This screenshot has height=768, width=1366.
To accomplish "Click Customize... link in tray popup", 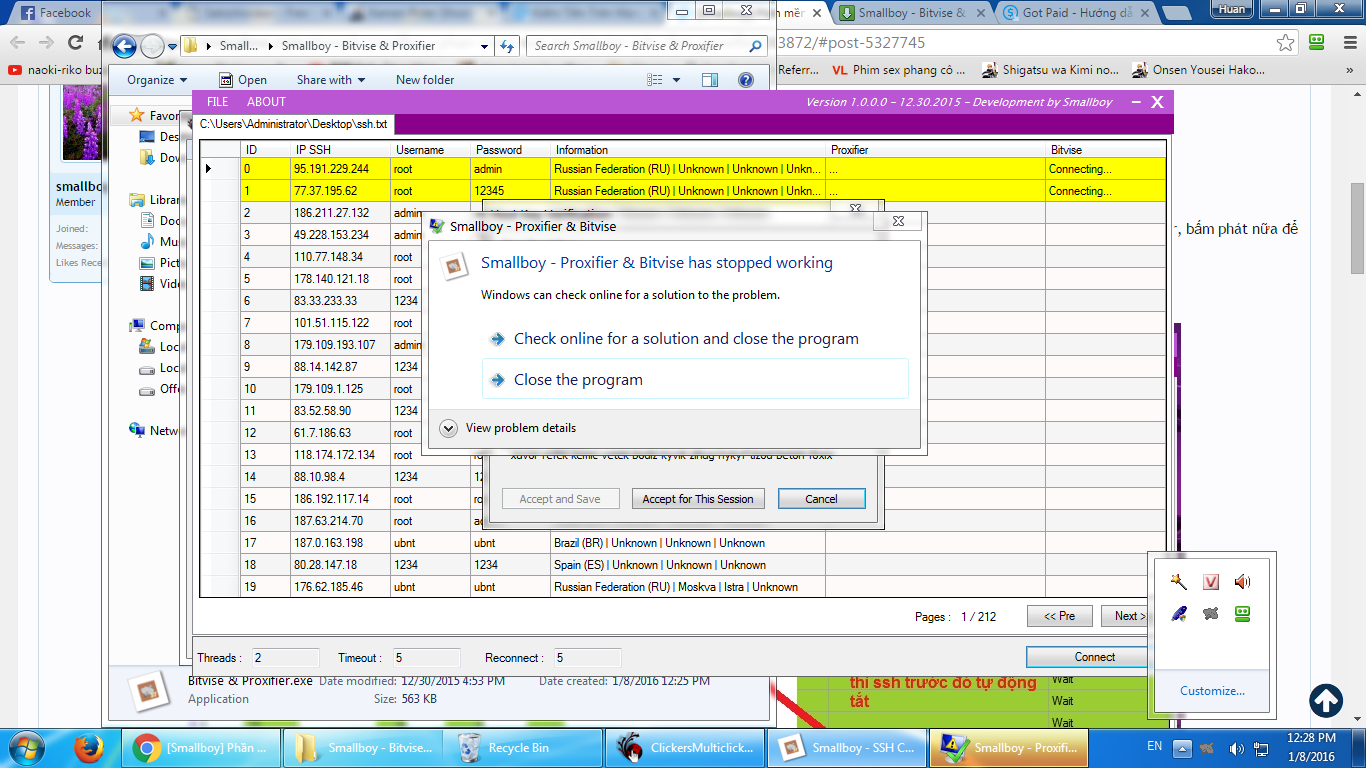I will click(x=1212, y=691).
